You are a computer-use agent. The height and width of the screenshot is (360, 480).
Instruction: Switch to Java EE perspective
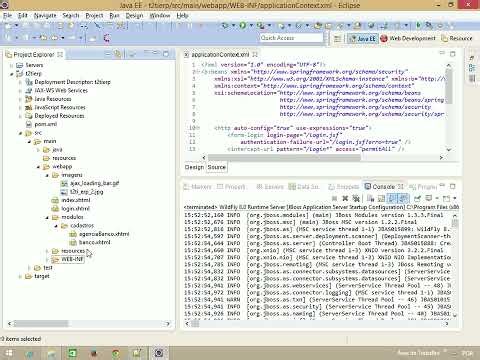[x=362, y=39]
